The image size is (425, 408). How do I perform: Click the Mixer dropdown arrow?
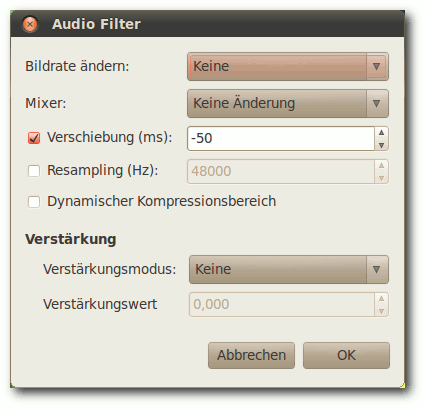click(377, 103)
